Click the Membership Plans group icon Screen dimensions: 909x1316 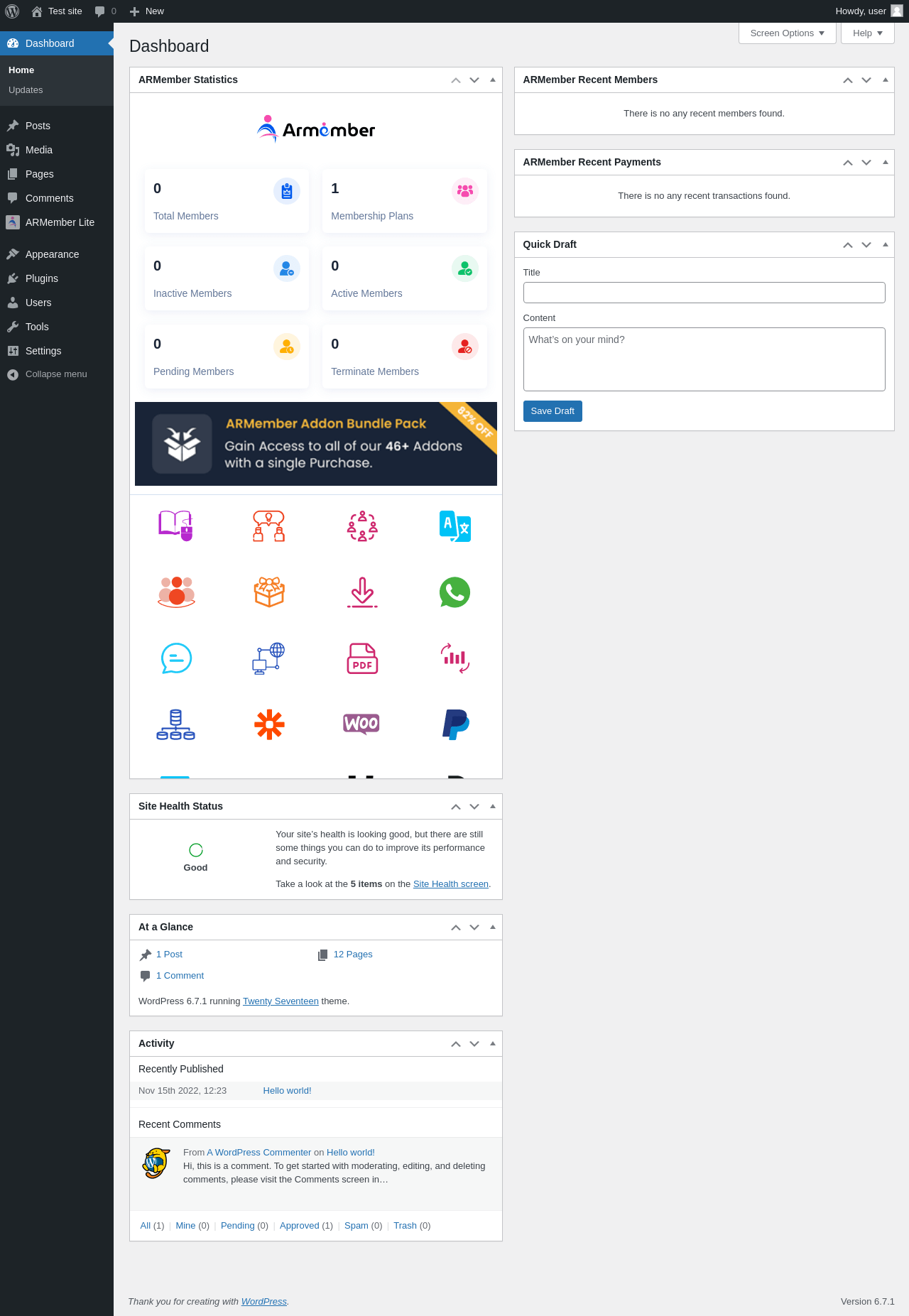pos(465,191)
